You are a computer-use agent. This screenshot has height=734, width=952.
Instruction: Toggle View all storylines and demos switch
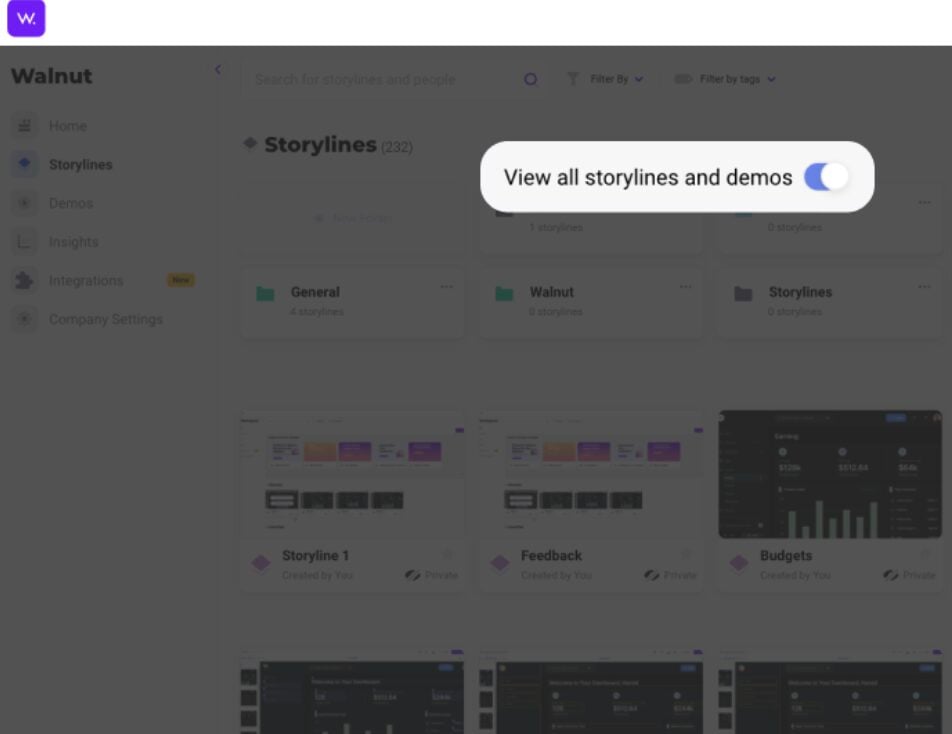[826, 177]
